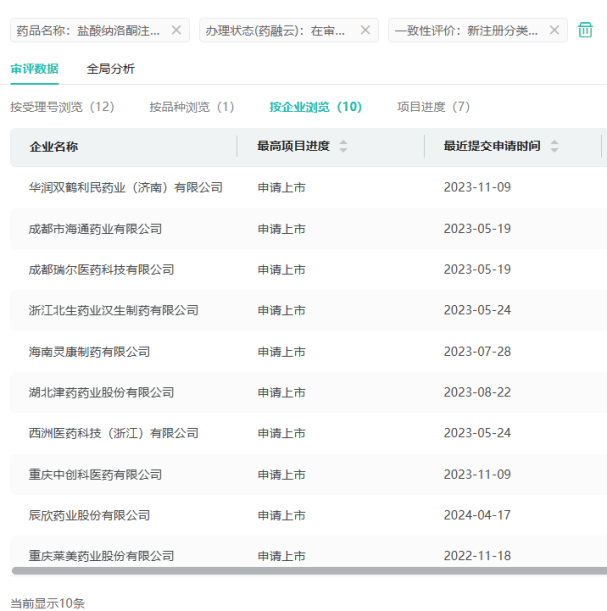The height and width of the screenshot is (611, 607).
Task: Click 企业名称 column header
Action: point(54,146)
